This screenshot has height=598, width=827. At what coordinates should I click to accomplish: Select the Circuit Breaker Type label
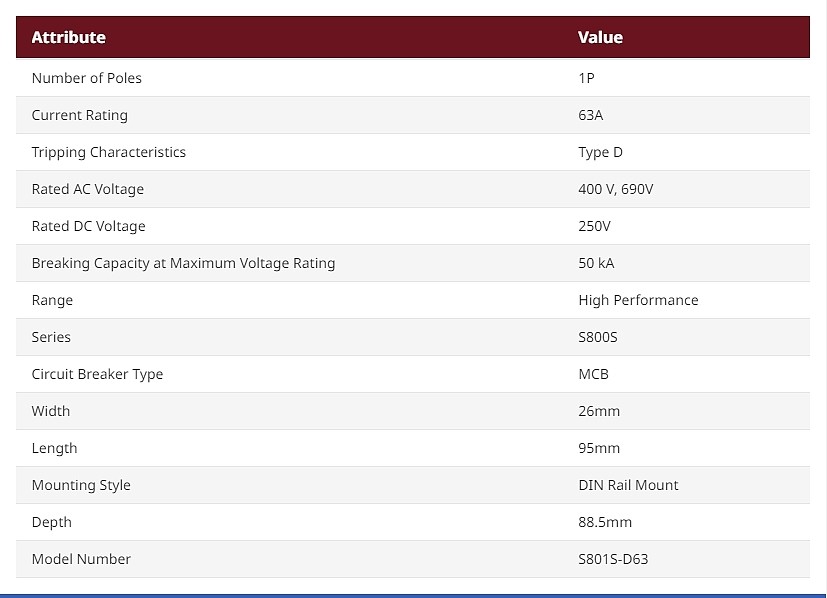pyautogui.click(x=98, y=374)
